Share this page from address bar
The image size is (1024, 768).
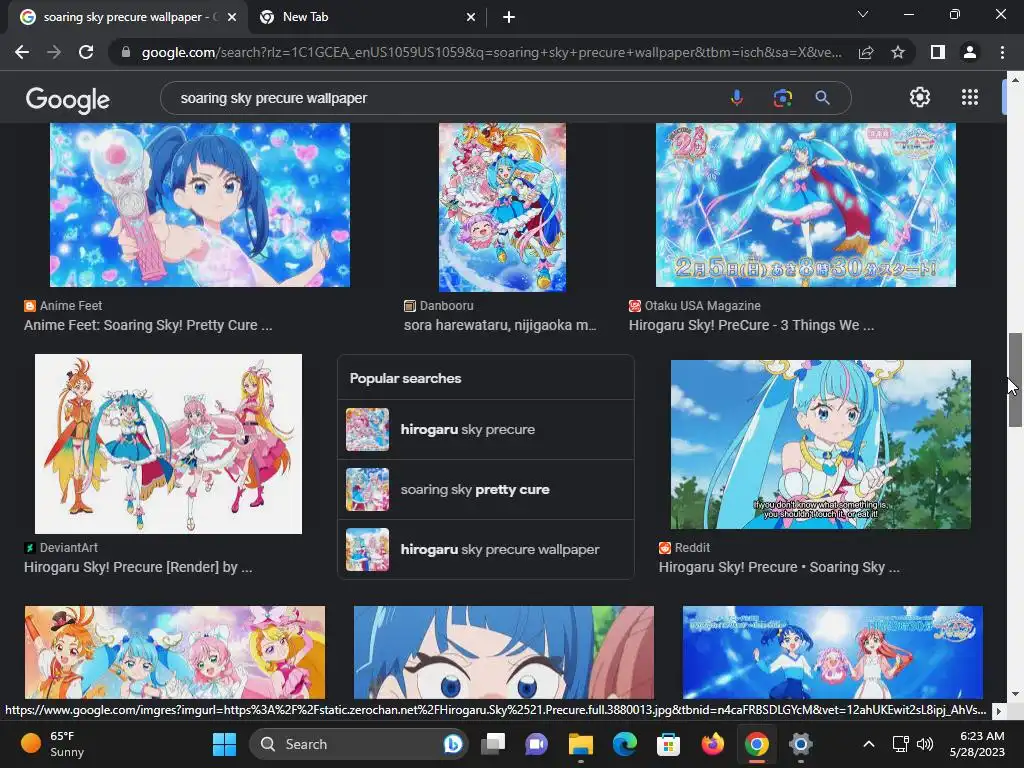point(866,52)
